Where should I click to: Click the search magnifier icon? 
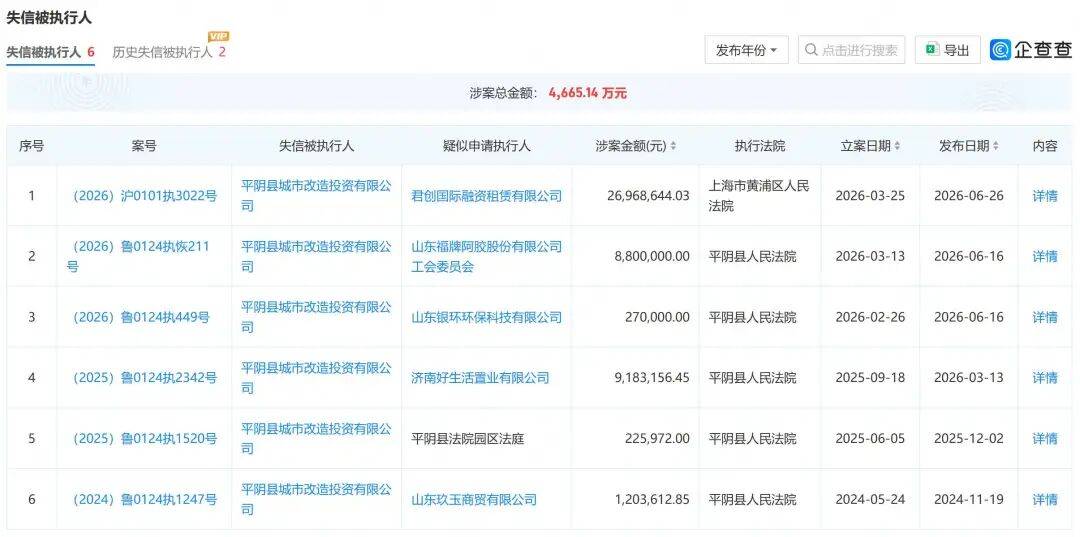811,50
